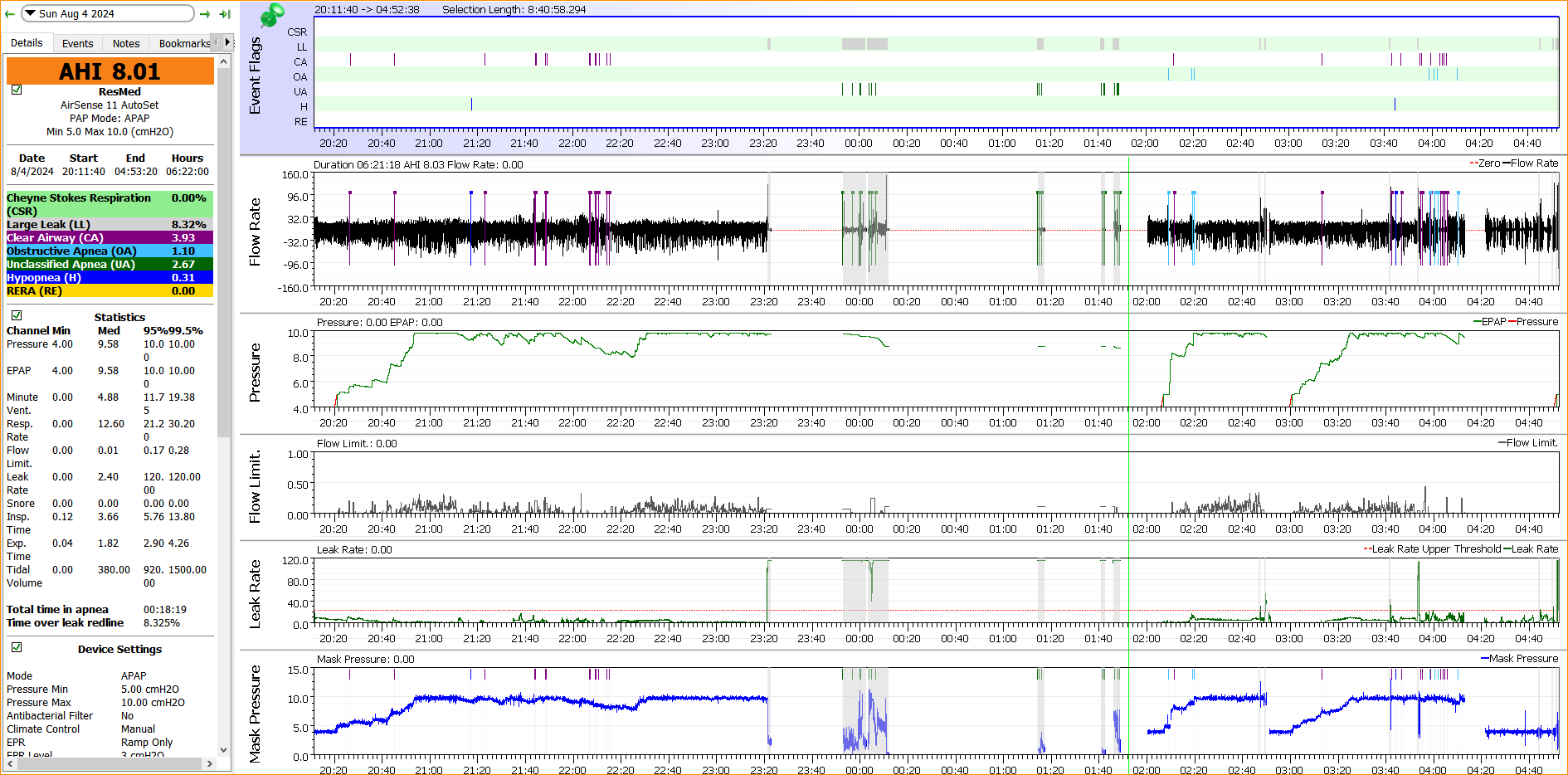Click the Snore statistics row
Screen dimensions: 1568x775
[110, 503]
